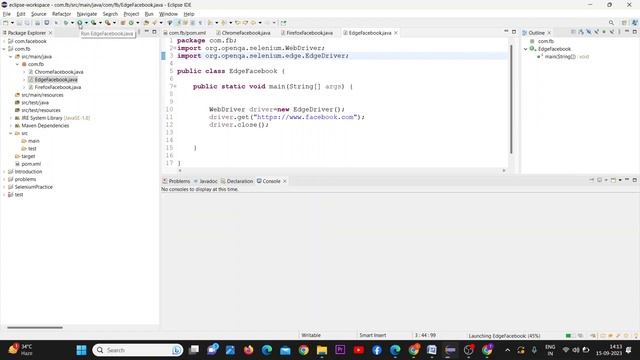The height and width of the screenshot is (360, 640).
Task: Click the editor vertical scrollbar
Action: [511, 99]
